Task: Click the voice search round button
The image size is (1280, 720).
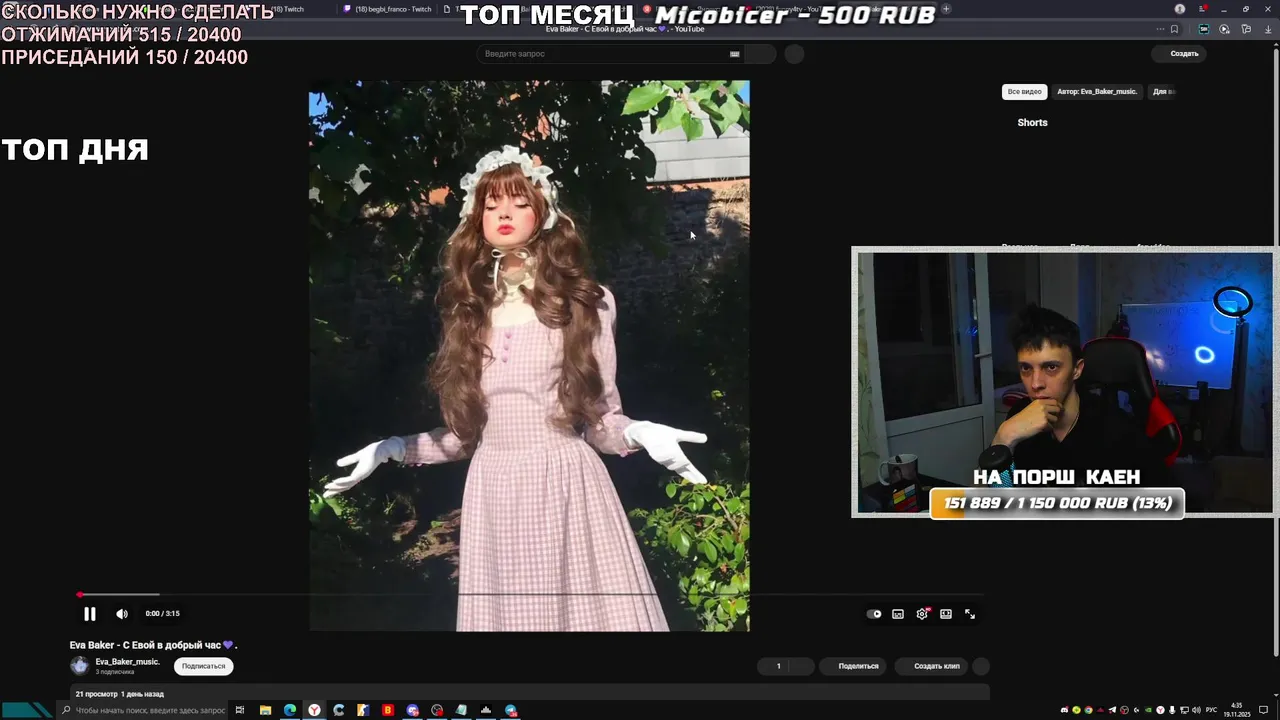Action: pyautogui.click(x=794, y=54)
